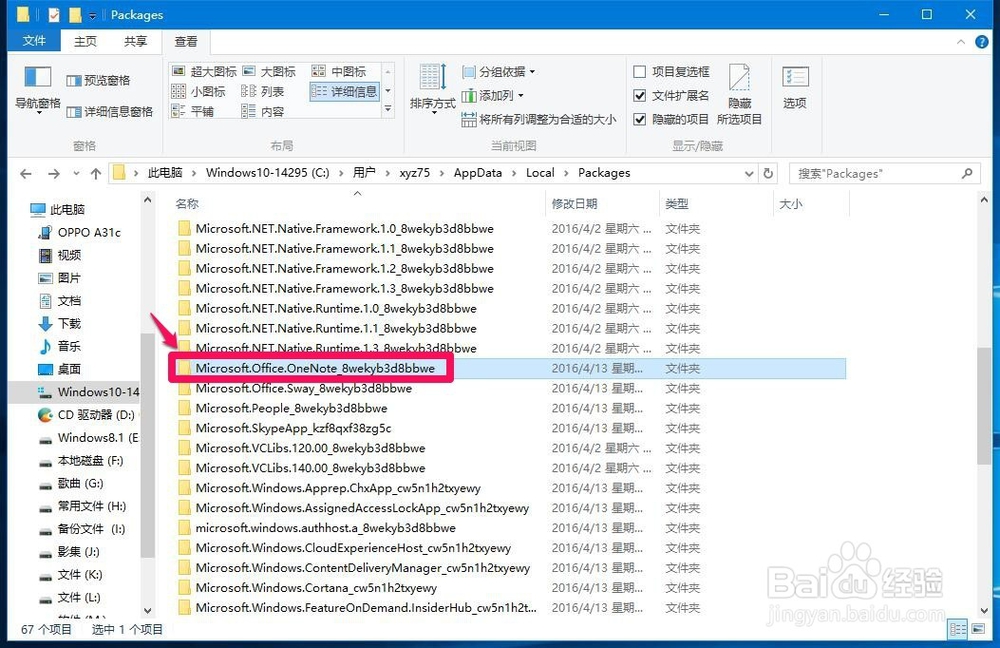Open the Sort by (排序方式) menu
Screen dimensions: 1000x648
432,89
